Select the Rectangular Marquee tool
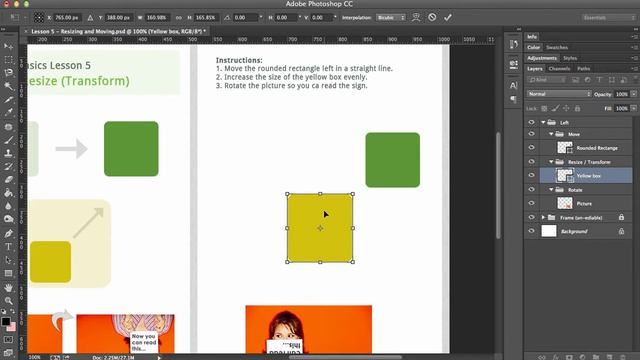Image resolution: width=640 pixels, height=360 pixels. click(x=8, y=60)
